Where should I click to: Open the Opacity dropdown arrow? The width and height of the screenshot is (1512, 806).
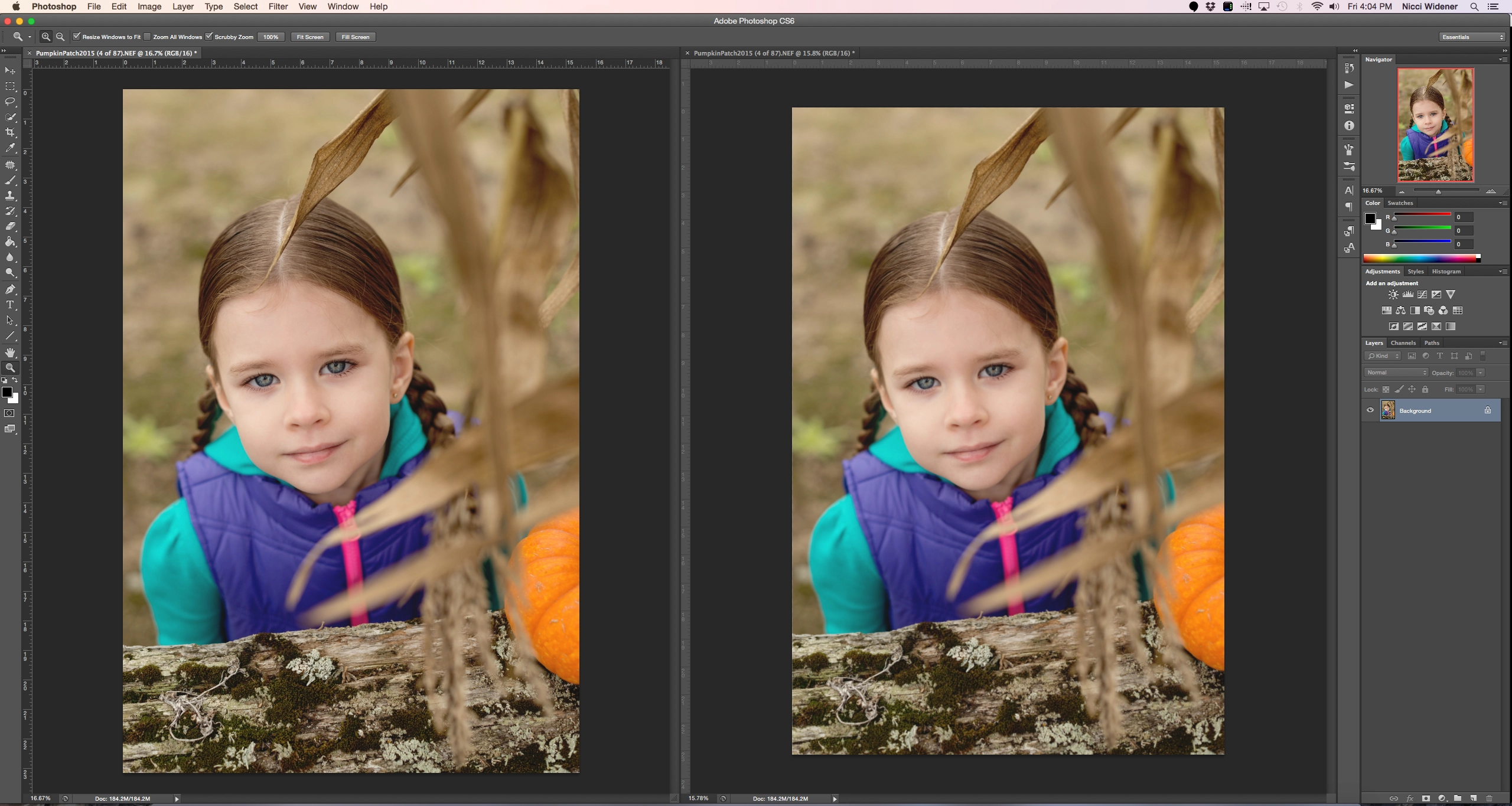point(1481,373)
